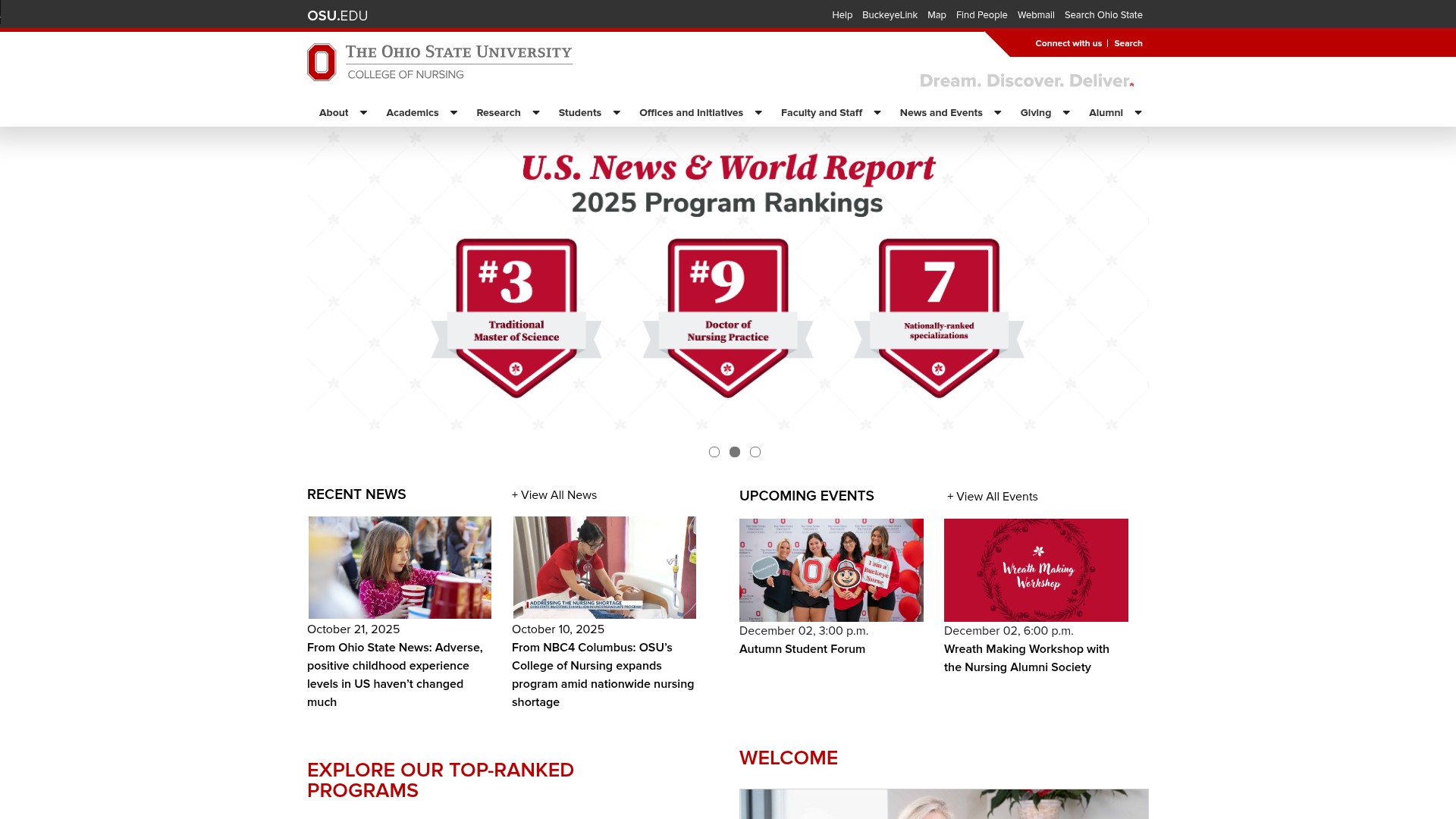The height and width of the screenshot is (819, 1456).
Task: Click the date October 10, 2025
Action: click(x=558, y=629)
